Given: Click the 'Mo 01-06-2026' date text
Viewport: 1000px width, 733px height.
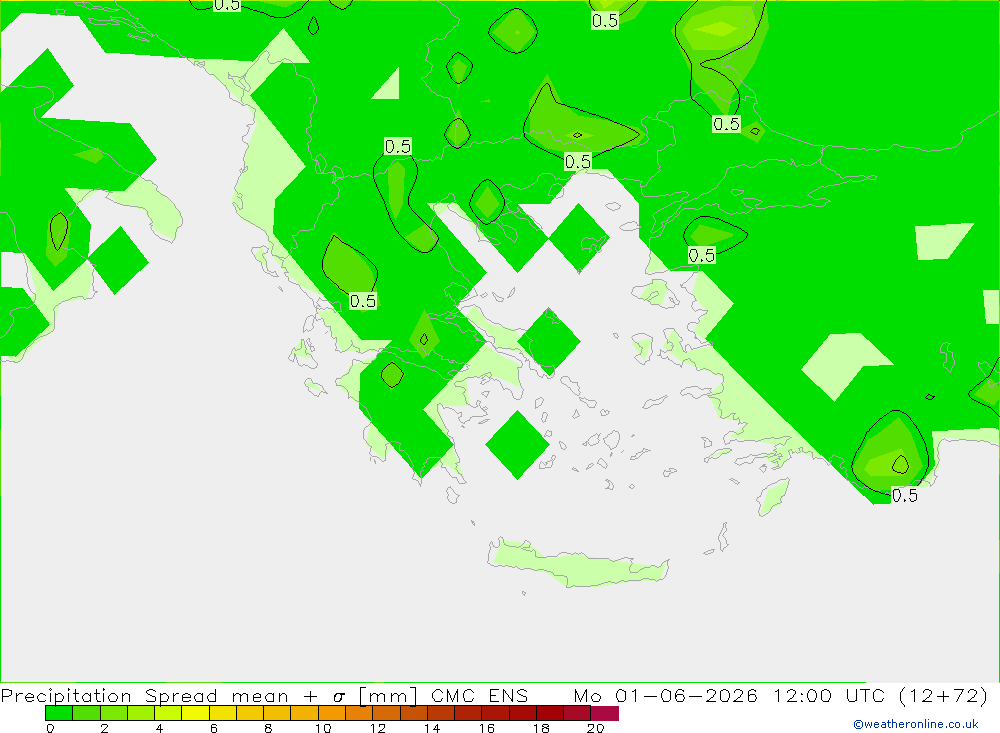Looking at the screenshot, I should coord(666,695).
